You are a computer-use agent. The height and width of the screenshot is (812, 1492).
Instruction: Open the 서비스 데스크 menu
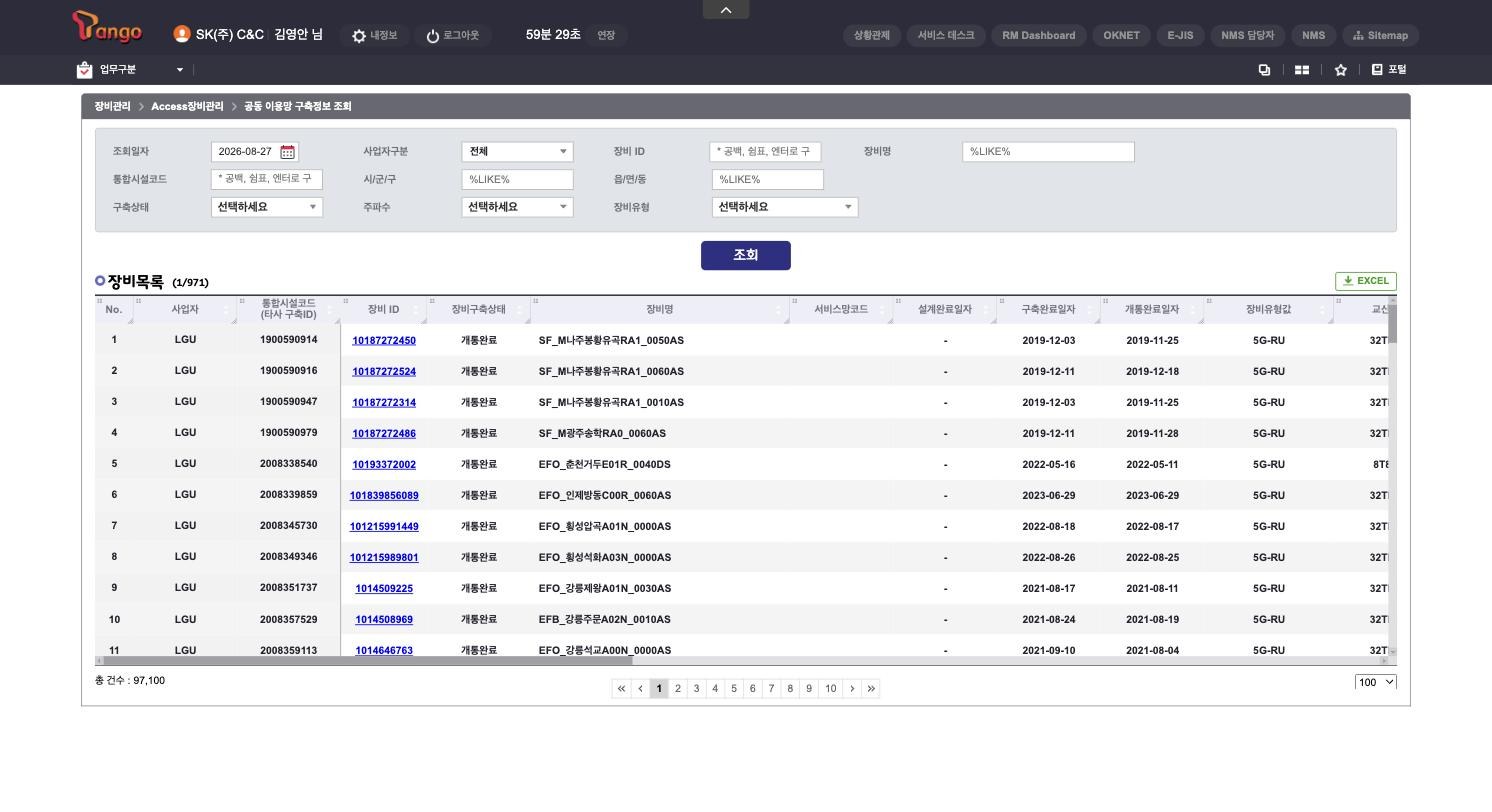(946, 36)
